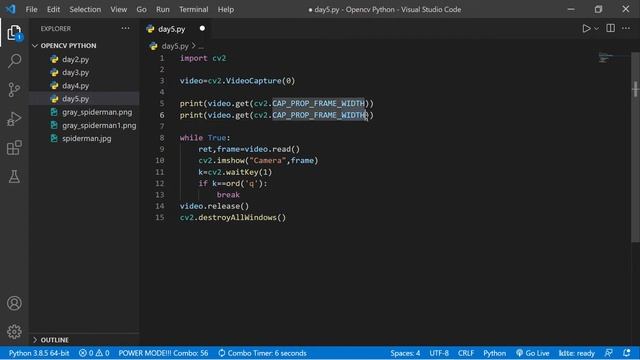
Task: Click video.release() on line 14
Action: (214, 206)
